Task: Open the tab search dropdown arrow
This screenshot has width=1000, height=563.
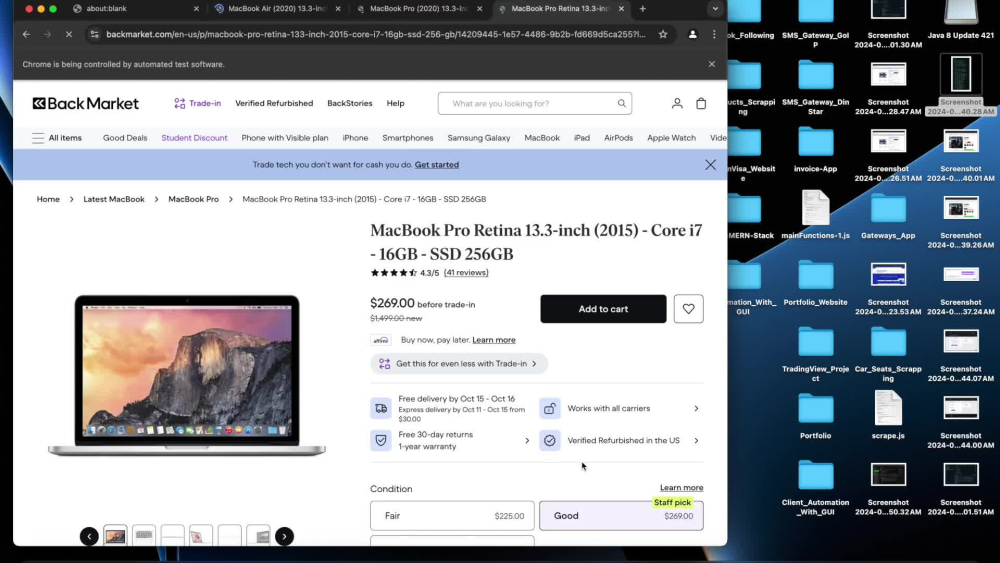Action: (715, 9)
